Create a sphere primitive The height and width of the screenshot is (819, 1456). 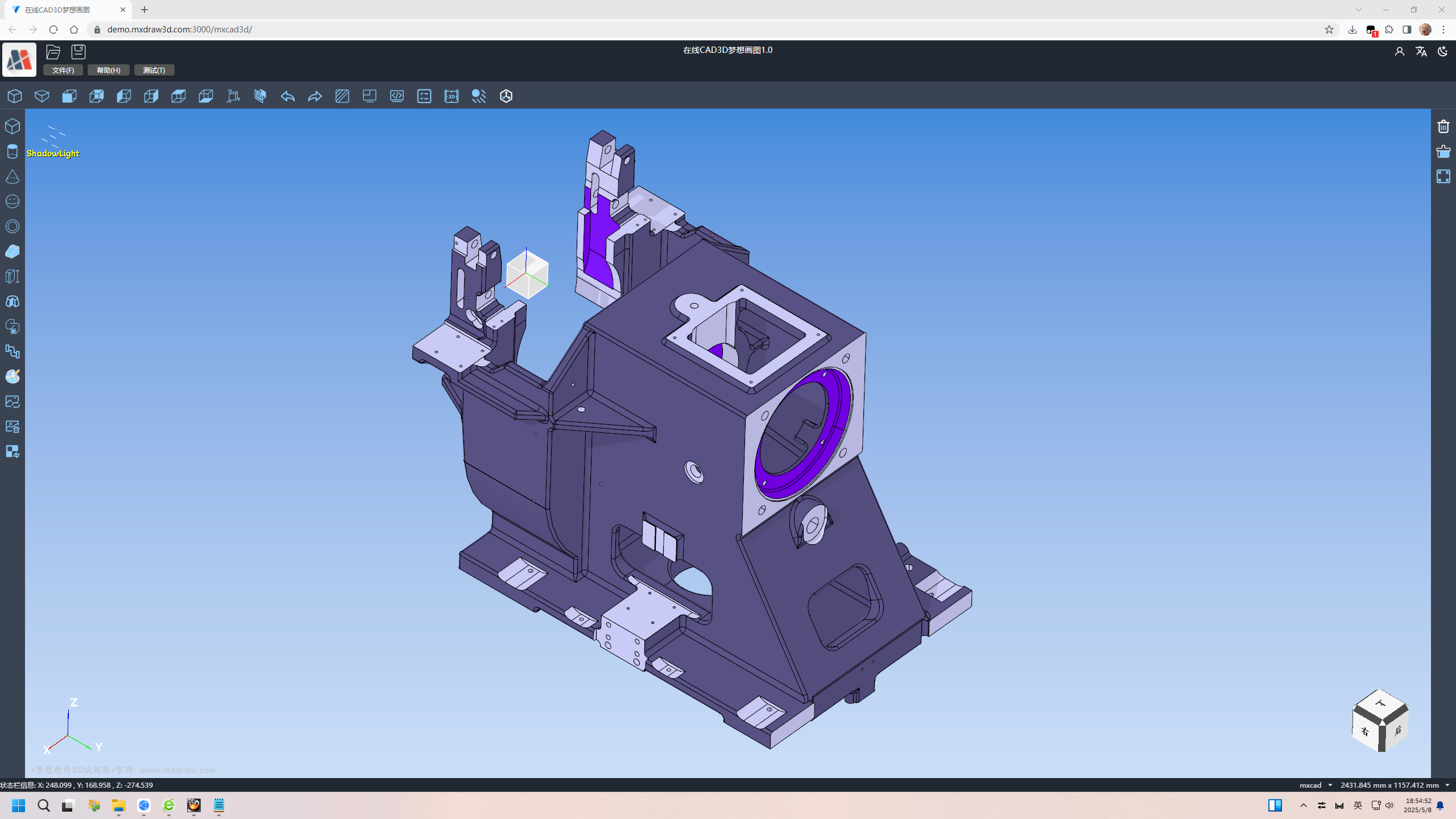[x=13, y=201]
